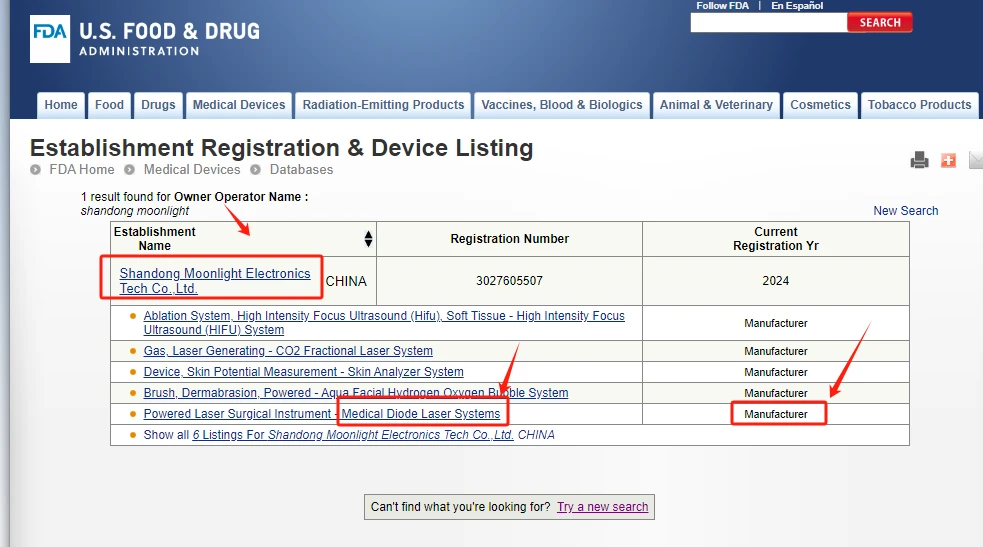Viewport: 983px width, 547px height.
Task: Click Manufacturer cell for Skin Analyzer row
Action: 775,372
